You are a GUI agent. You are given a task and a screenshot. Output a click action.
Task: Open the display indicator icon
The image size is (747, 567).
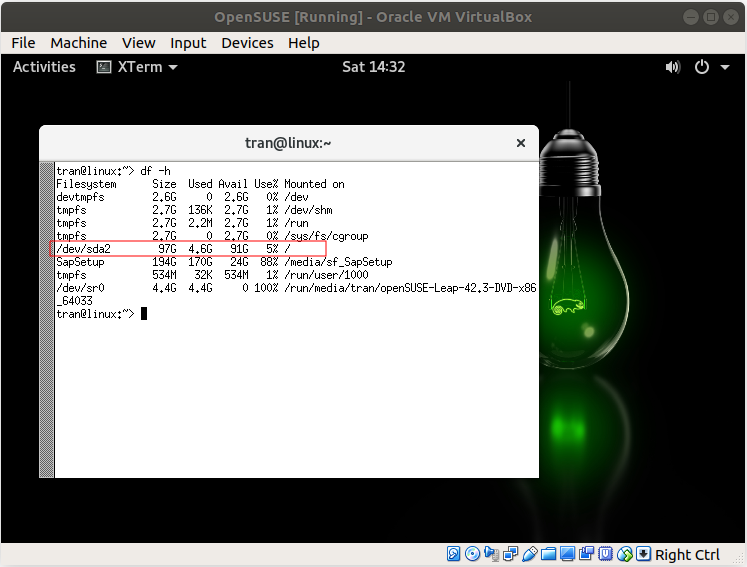coord(567,554)
